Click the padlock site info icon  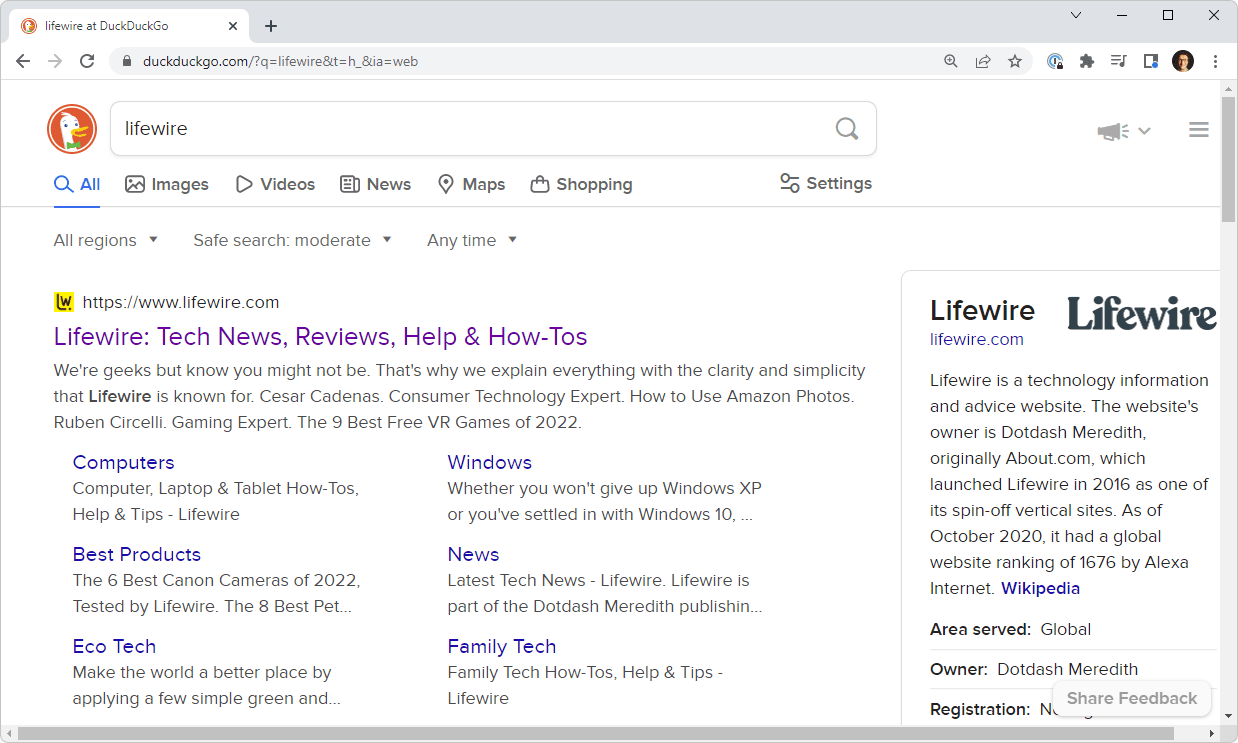tap(126, 61)
